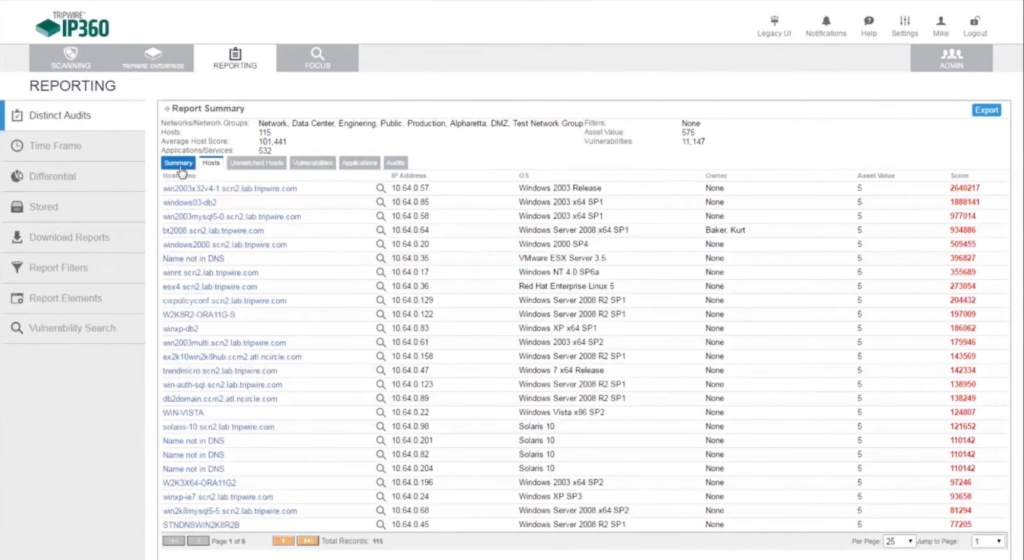The height and width of the screenshot is (560, 1024).
Task: Click the magnifier icon for 10.64.0.20
Action: pyautogui.click(x=381, y=245)
